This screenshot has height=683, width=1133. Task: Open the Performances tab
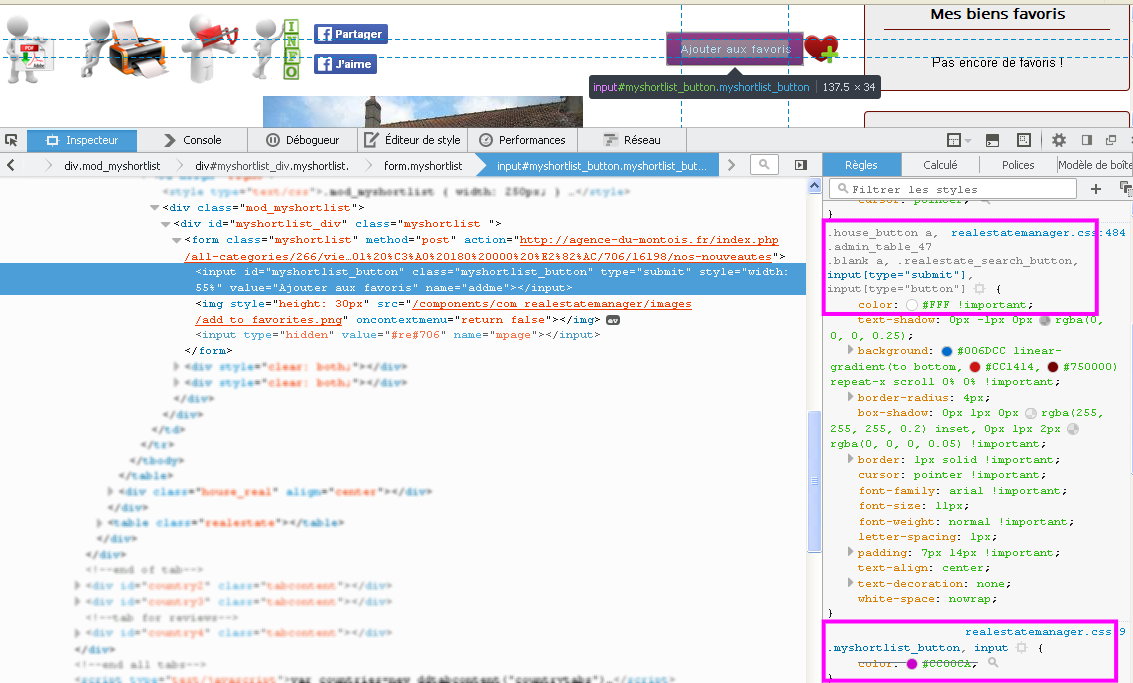point(522,140)
